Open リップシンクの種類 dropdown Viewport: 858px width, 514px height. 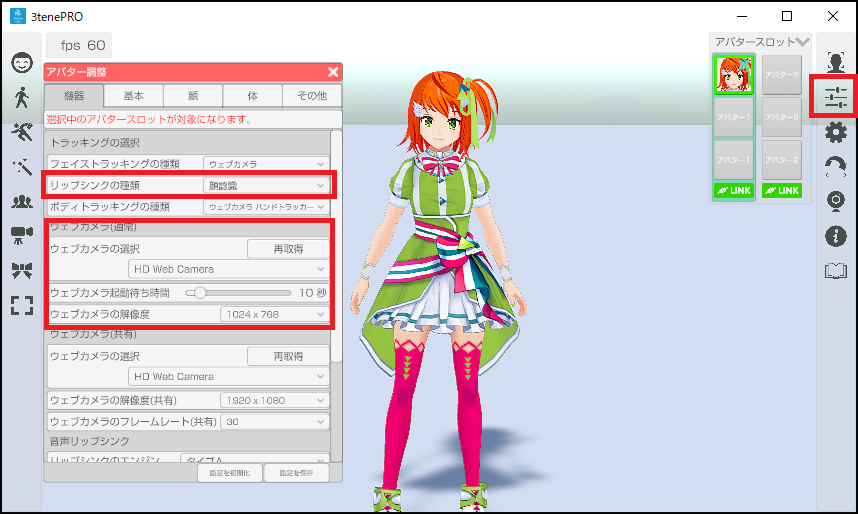point(266,186)
